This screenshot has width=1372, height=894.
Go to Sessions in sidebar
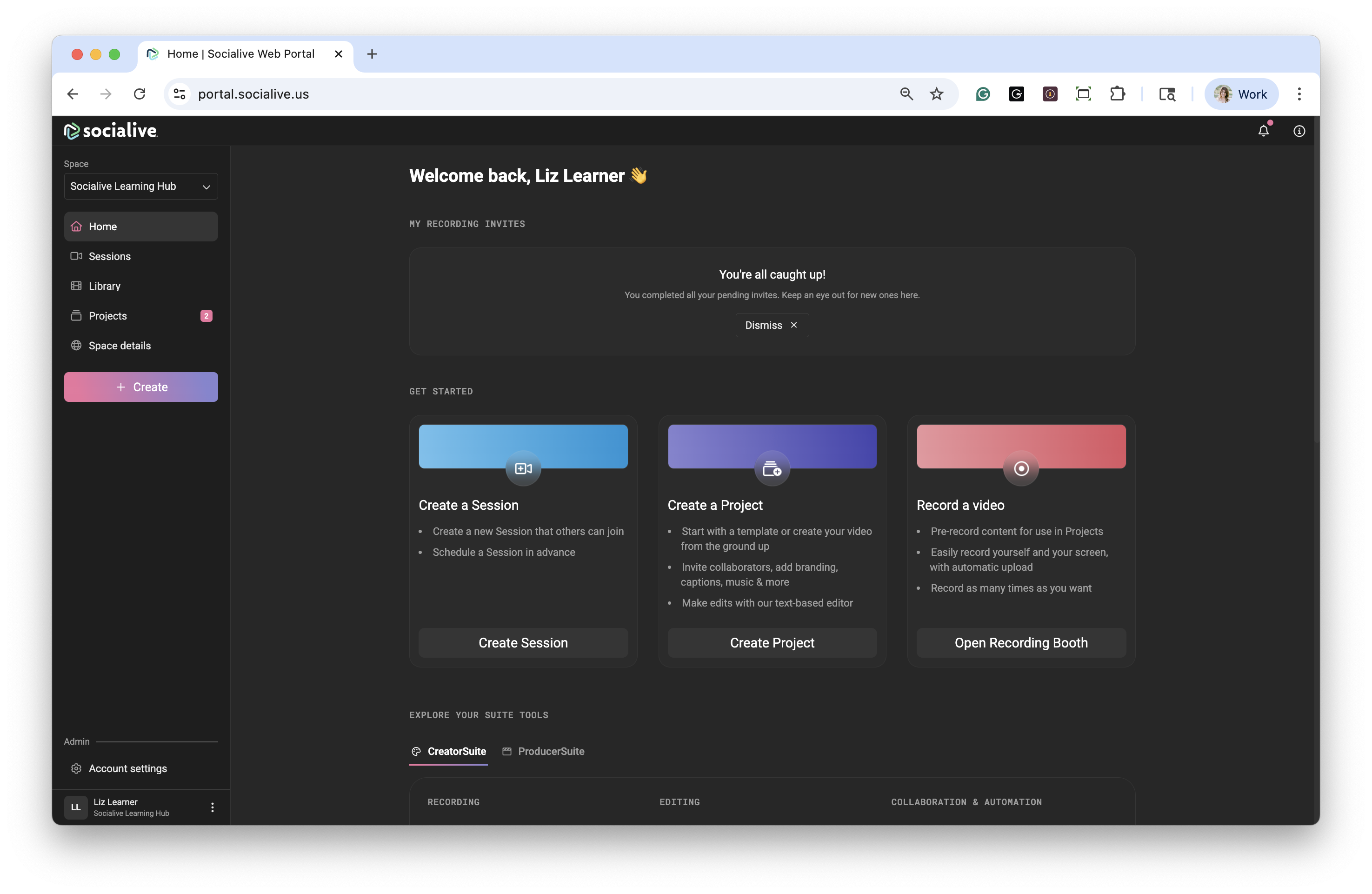click(x=110, y=256)
